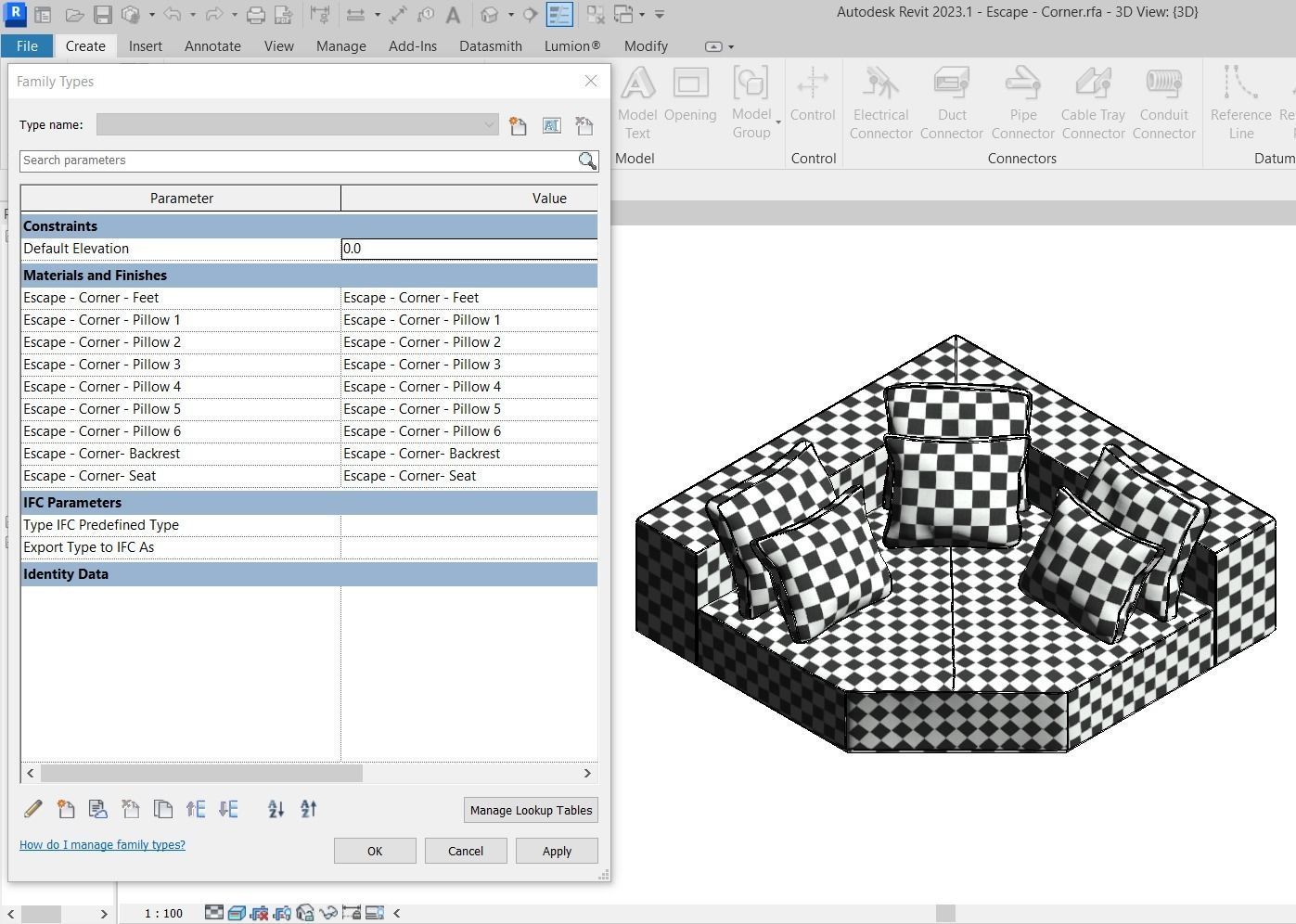Click the Rename Type icon

click(551, 125)
